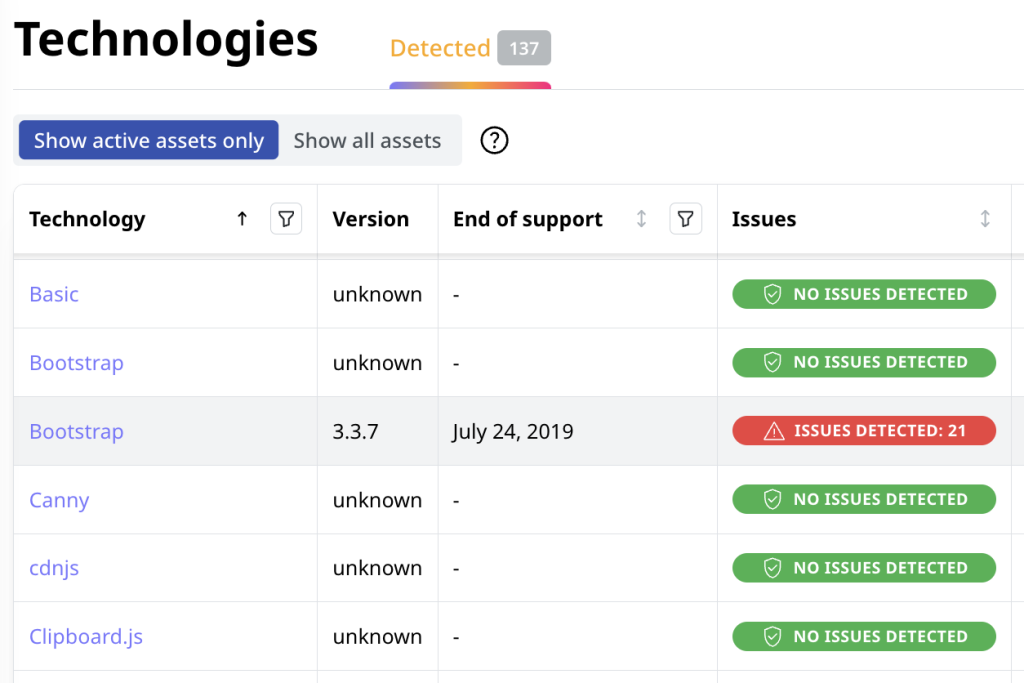Click the help question mark icon

494,141
